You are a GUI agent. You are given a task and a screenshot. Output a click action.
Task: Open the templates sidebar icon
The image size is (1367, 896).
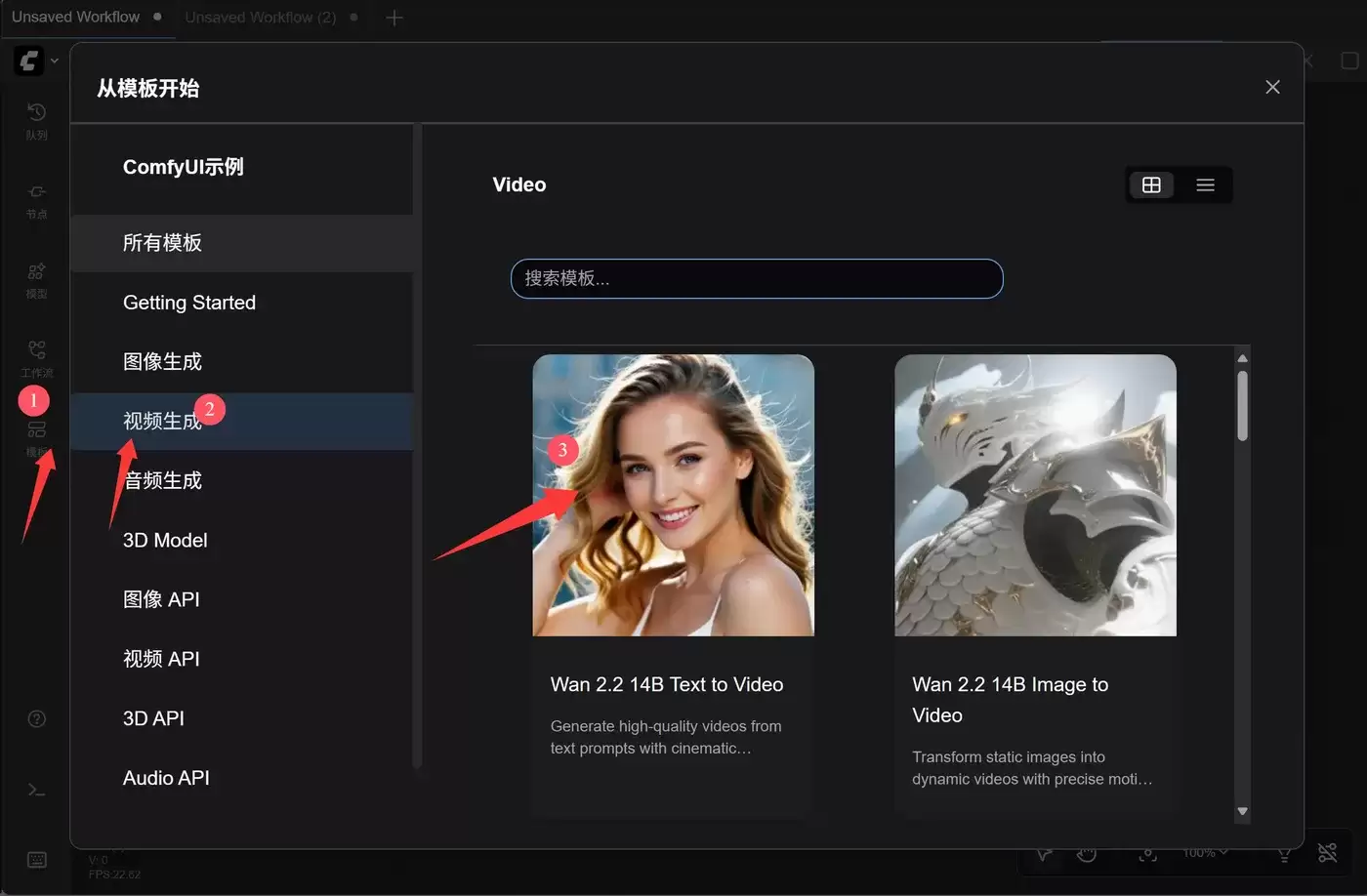[36, 429]
